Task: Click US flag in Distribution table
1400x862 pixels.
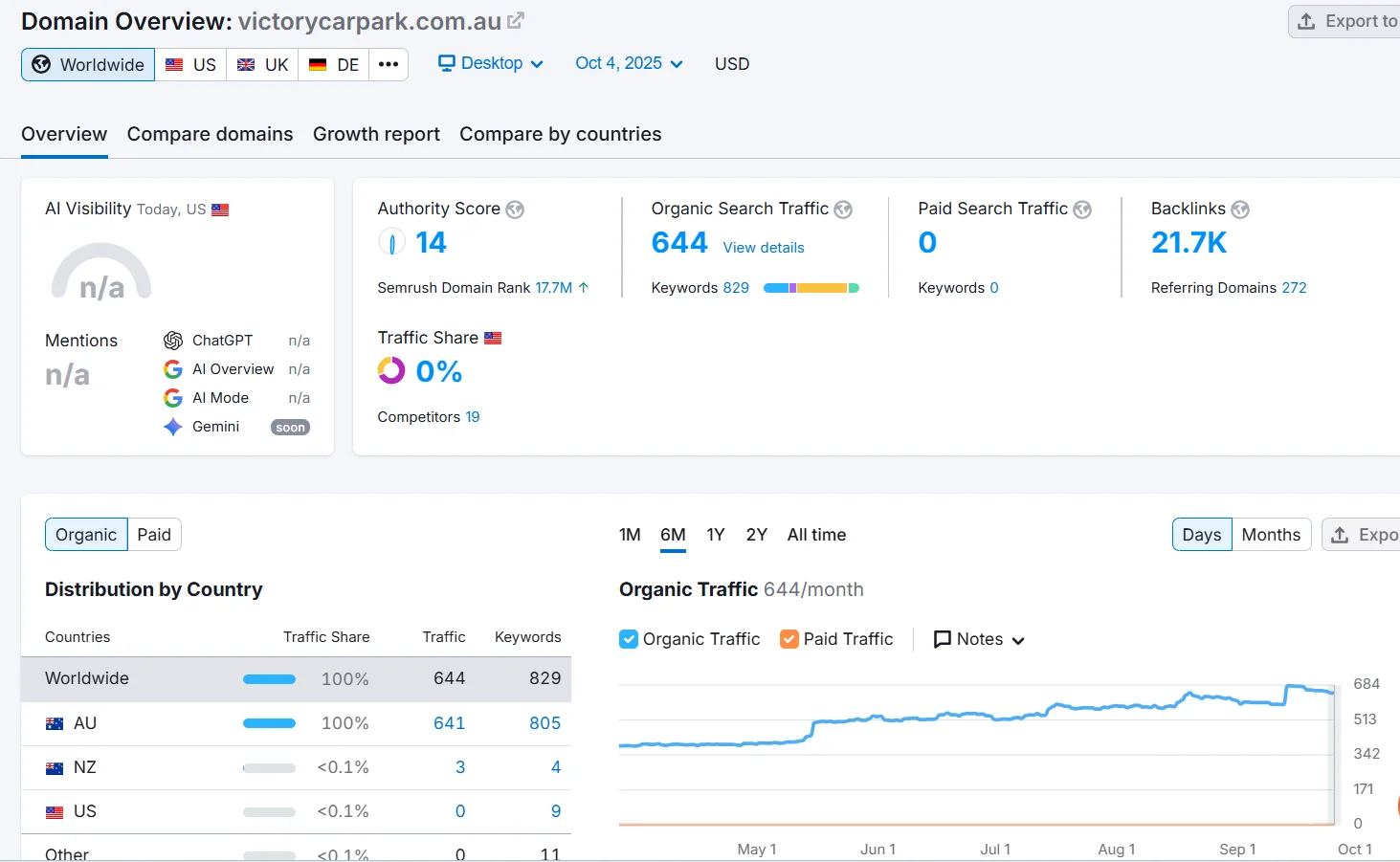Action: [55, 812]
